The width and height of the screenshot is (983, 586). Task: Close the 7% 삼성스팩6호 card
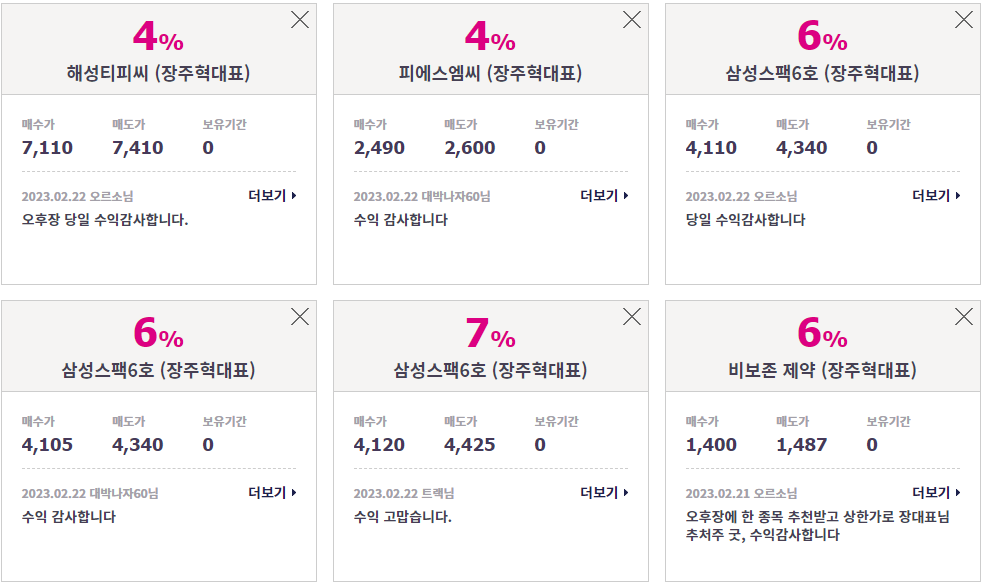632,317
